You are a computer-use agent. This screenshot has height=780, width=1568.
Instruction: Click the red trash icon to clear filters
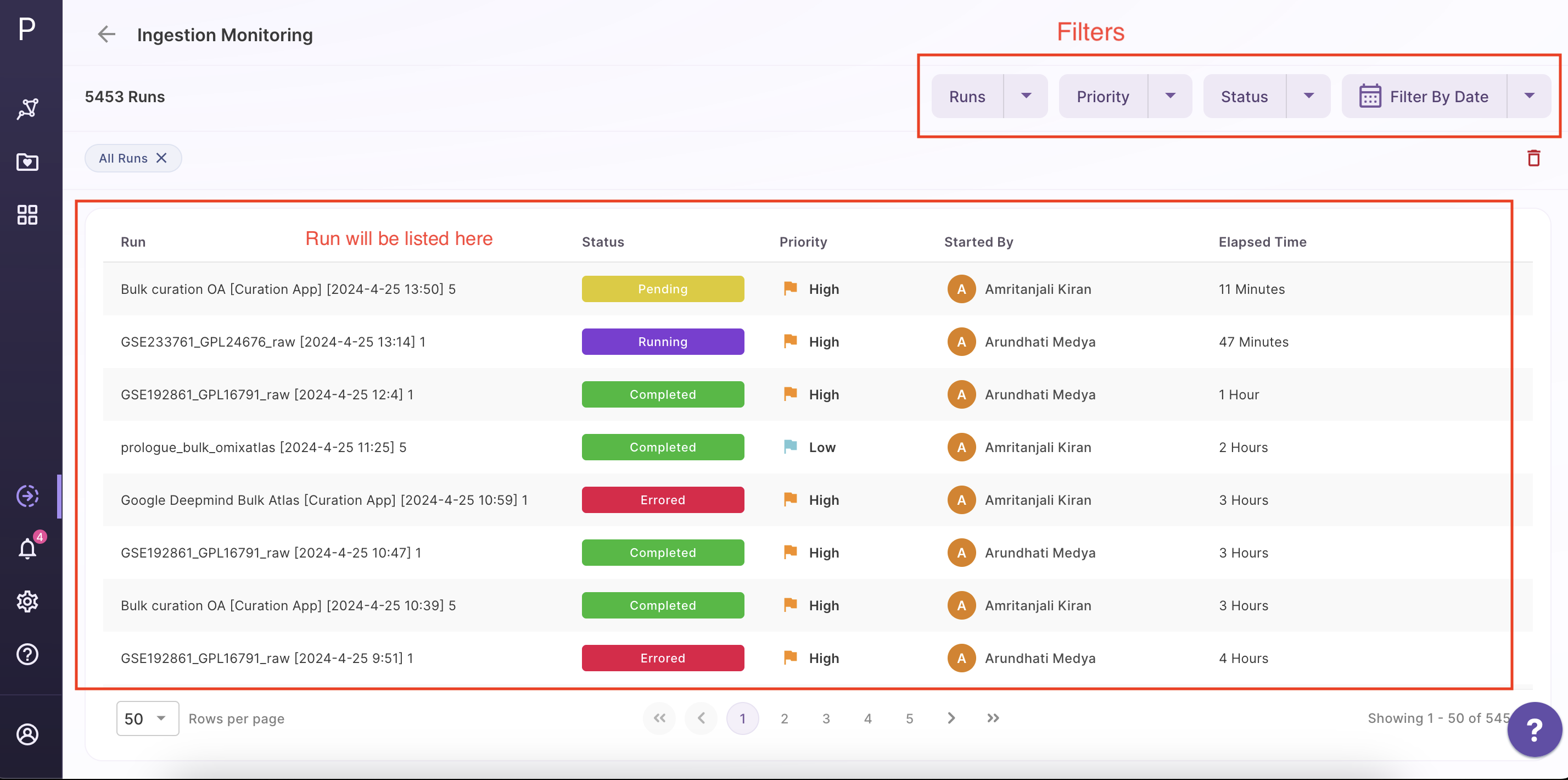pyautogui.click(x=1534, y=158)
